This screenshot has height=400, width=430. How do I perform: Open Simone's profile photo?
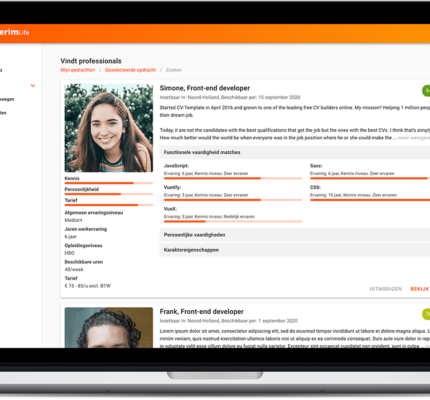[109, 128]
